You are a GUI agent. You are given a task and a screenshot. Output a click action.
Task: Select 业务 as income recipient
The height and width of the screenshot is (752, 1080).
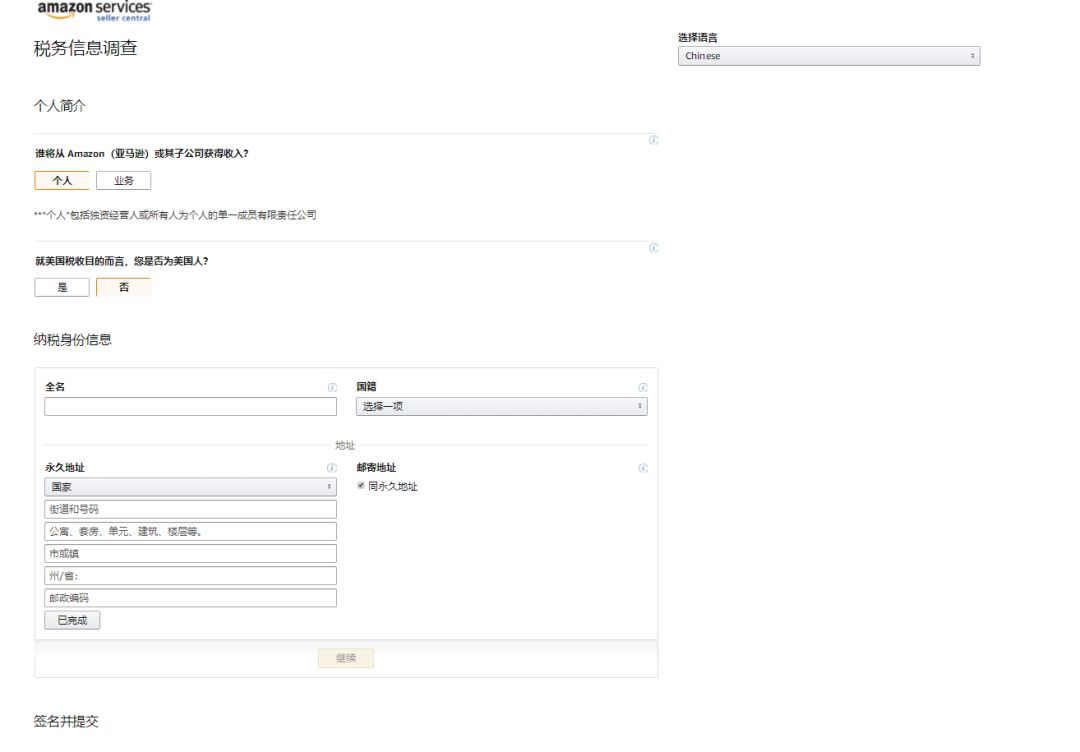click(x=123, y=180)
